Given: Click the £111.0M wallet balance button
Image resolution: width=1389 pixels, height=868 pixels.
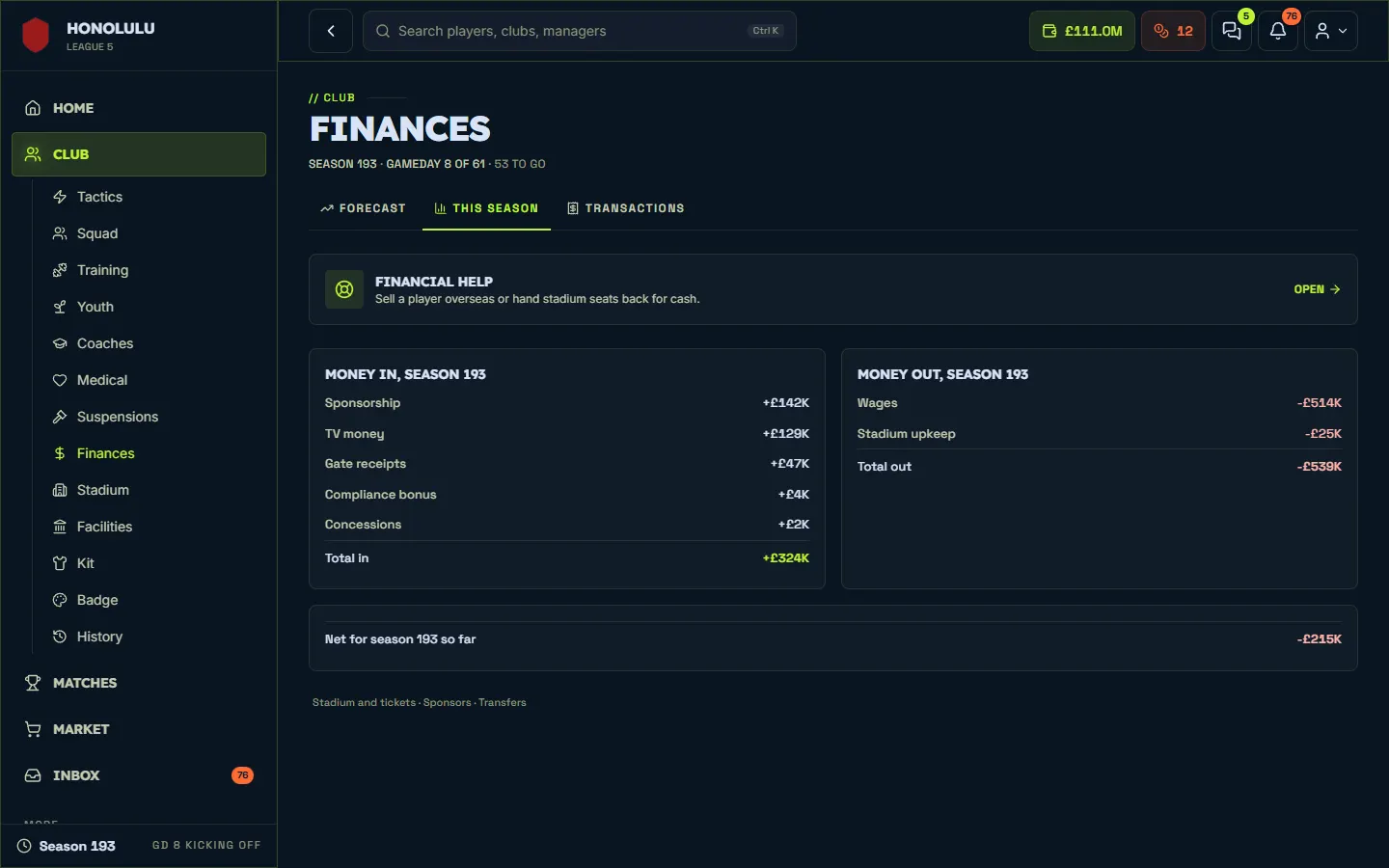Looking at the screenshot, I should point(1082,31).
